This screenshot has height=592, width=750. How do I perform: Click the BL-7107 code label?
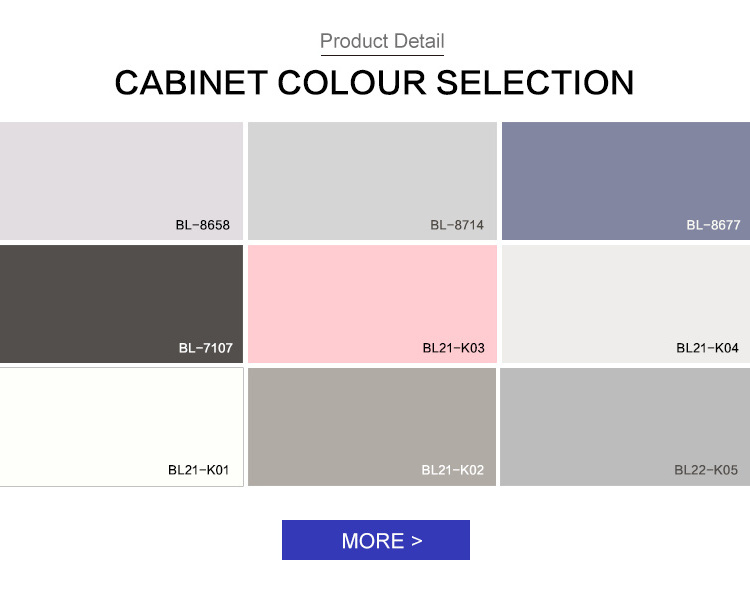click(x=206, y=348)
